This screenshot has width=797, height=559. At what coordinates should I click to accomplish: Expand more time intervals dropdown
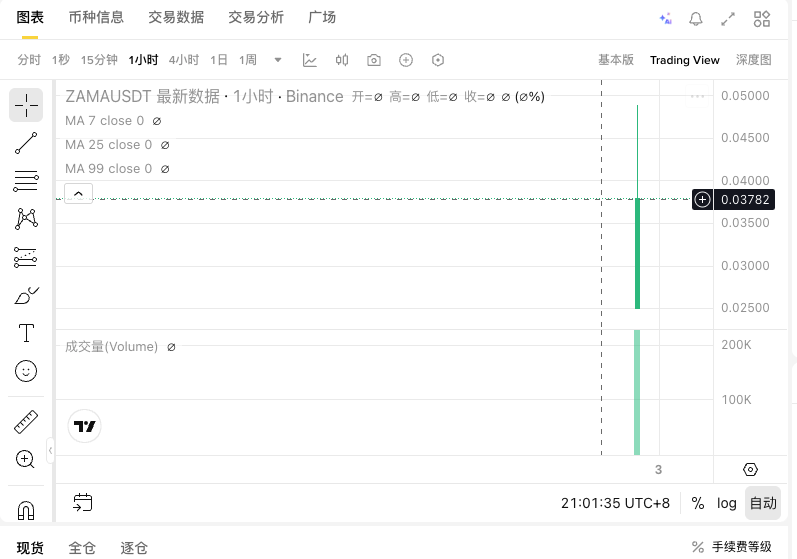tap(278, 60)
